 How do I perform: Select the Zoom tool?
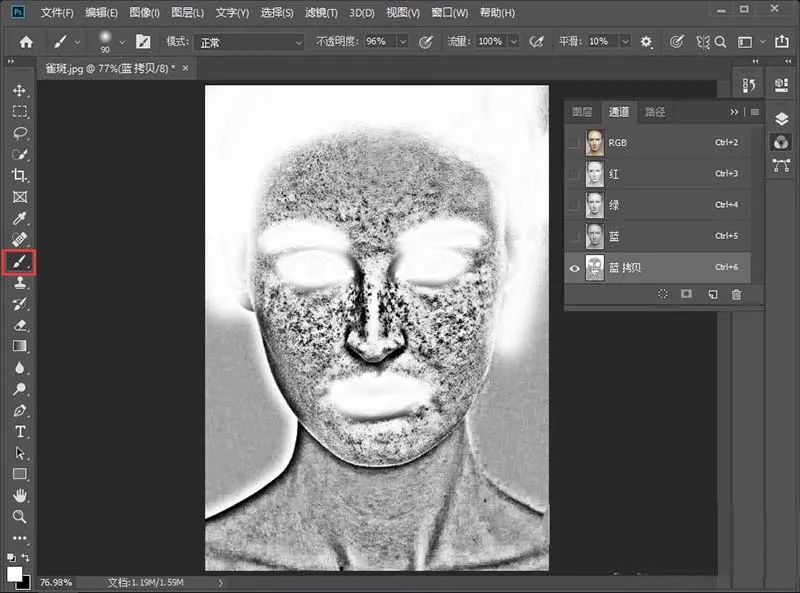19,516
